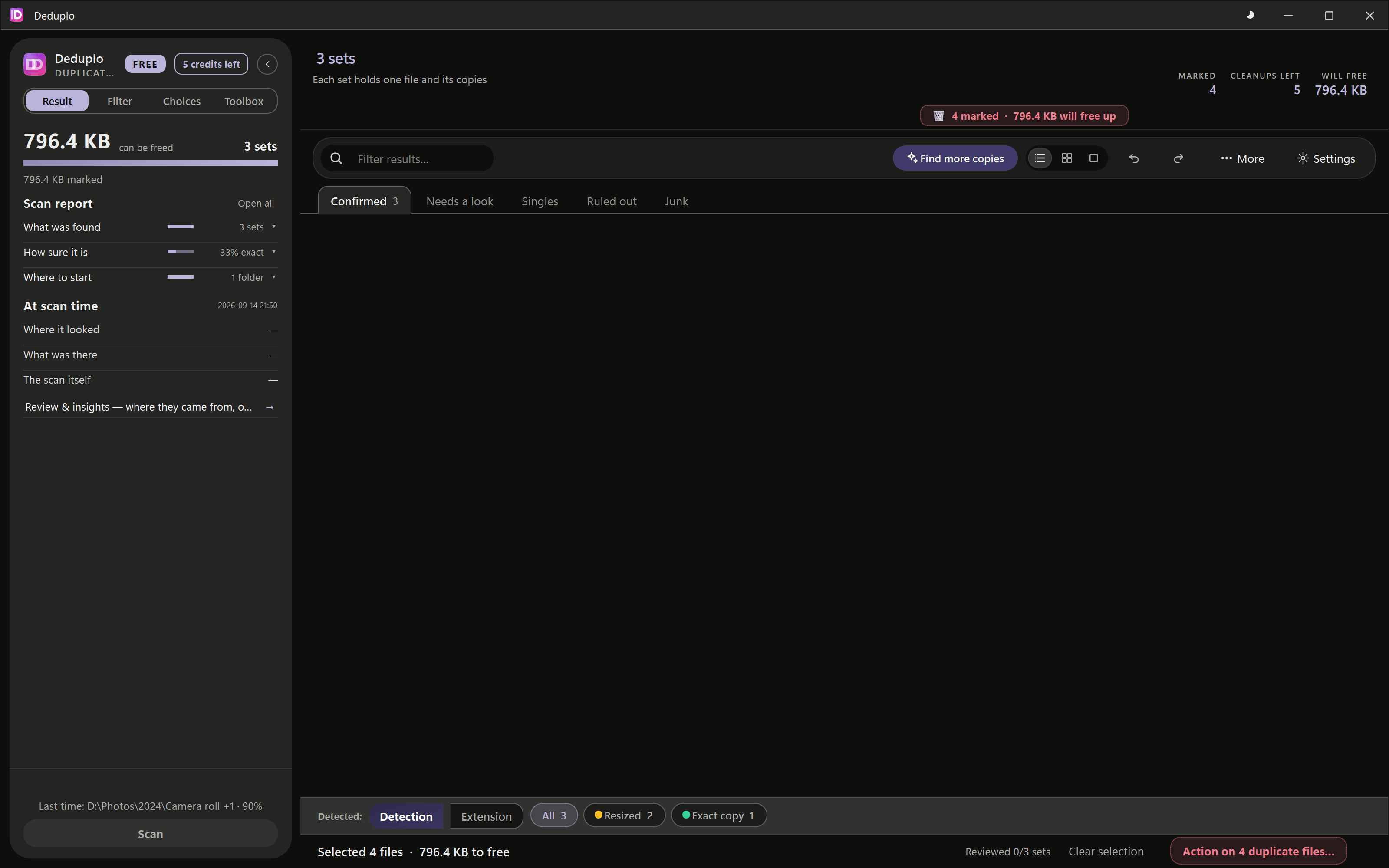Expand the How sure it is row
This screenshot has height=868, width=1389.
pos(150,253)
